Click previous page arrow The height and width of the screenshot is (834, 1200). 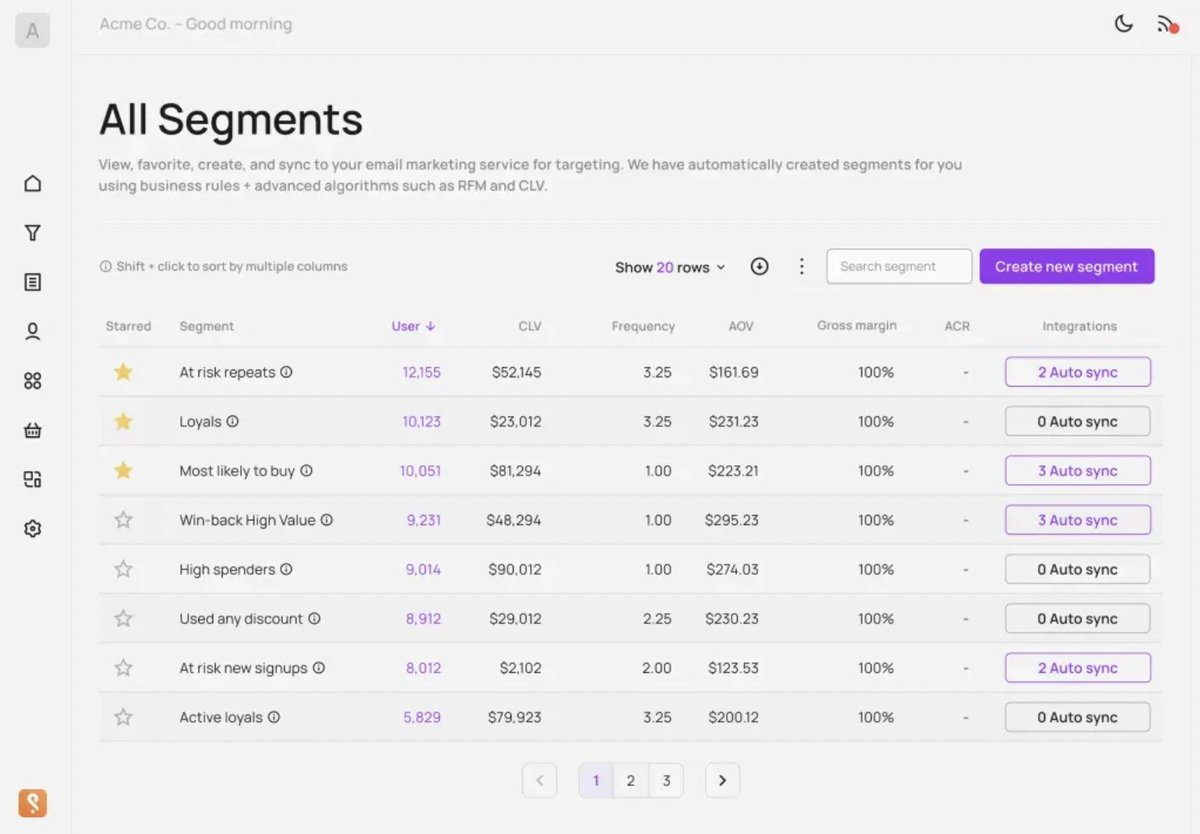(x=539, y=781)
